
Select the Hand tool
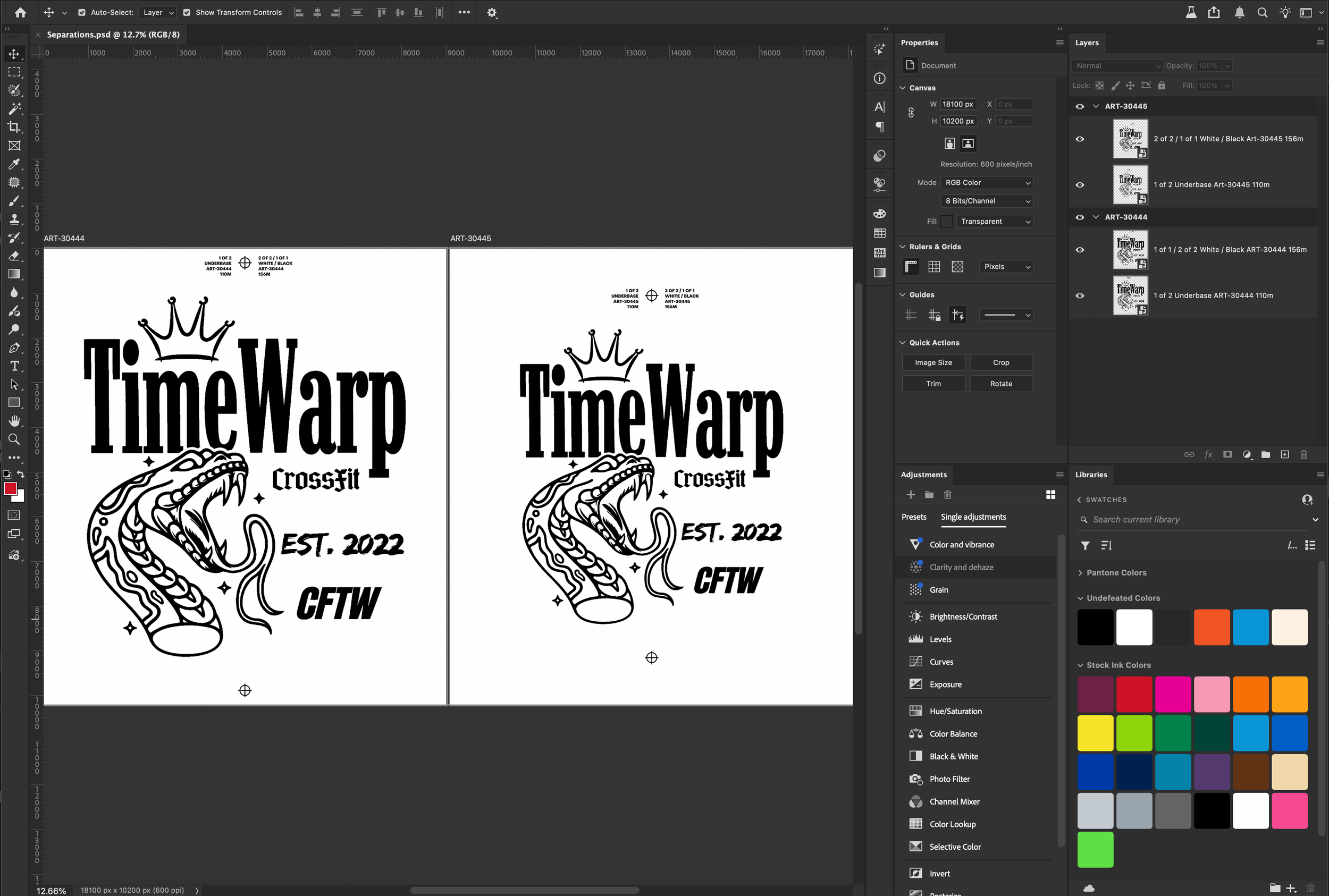pos(14,421)
